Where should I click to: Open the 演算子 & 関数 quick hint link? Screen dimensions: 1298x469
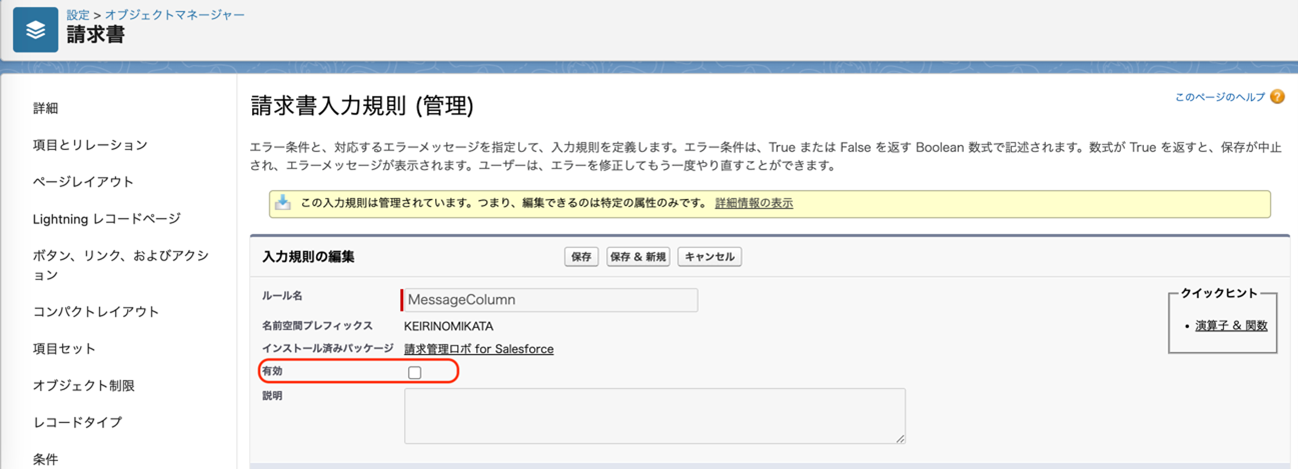1231,325
